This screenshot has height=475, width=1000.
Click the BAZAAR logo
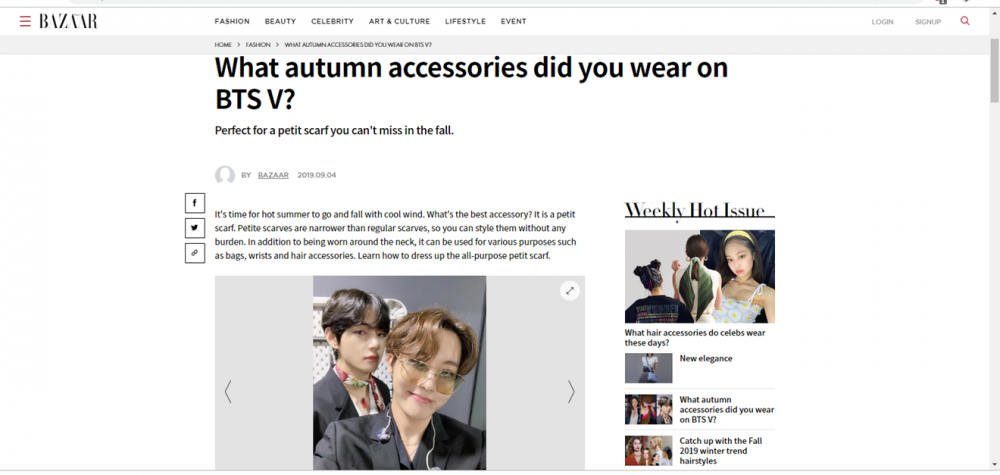click(68, 22)
